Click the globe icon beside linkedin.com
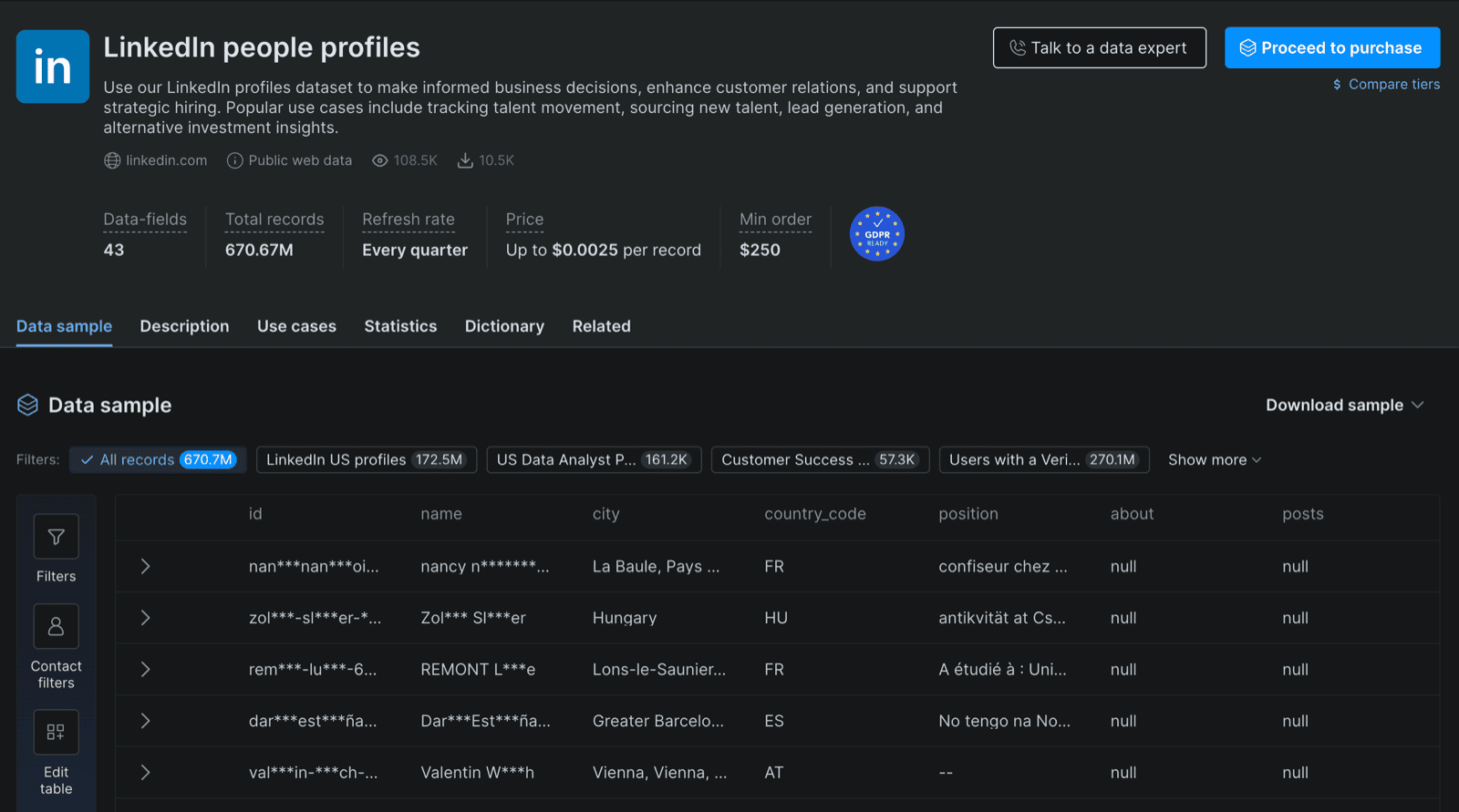1459x812 pixels. 112,160
